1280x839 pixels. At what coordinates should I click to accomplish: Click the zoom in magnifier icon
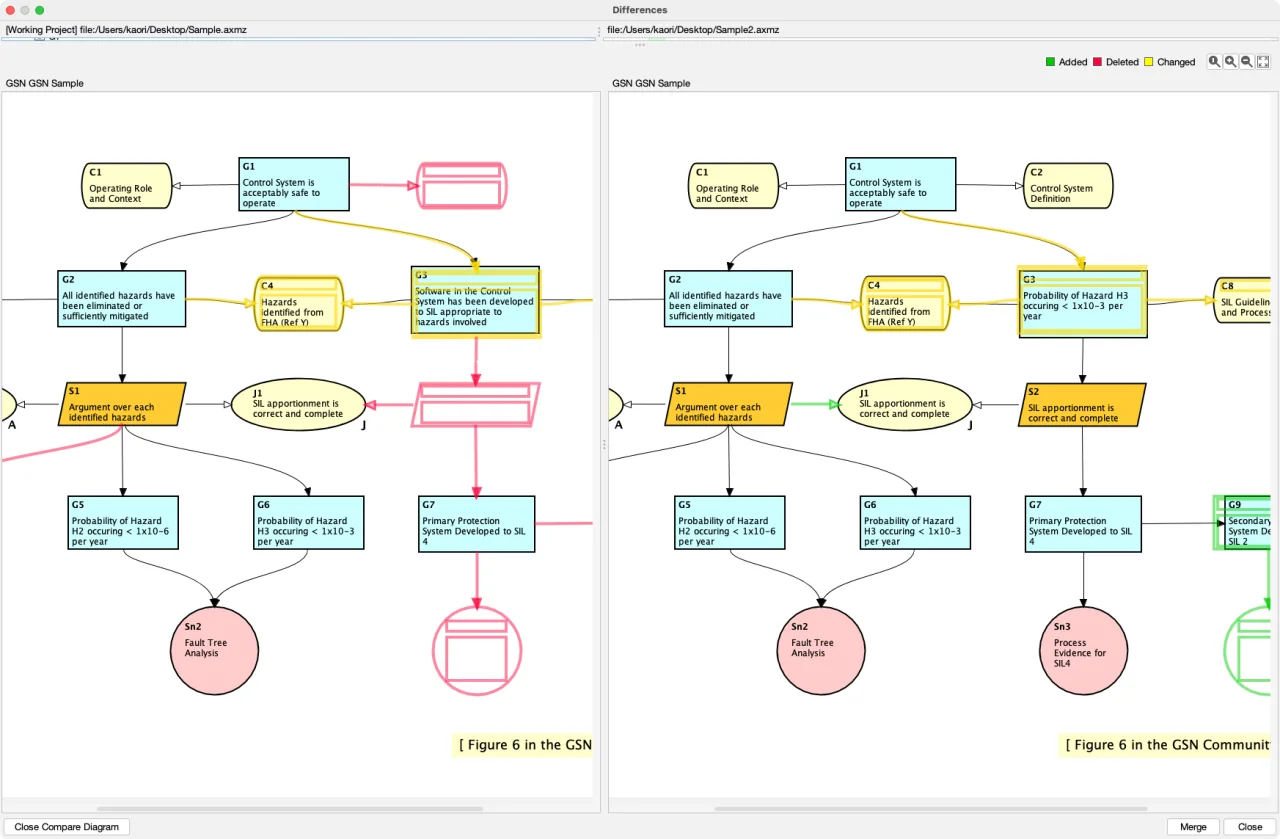pos(1231,62)
